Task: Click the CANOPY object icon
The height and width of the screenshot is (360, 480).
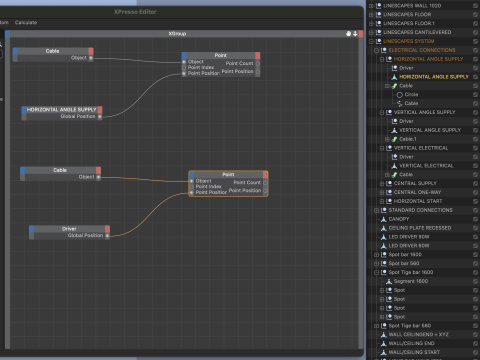Action: tap(384, 219)
